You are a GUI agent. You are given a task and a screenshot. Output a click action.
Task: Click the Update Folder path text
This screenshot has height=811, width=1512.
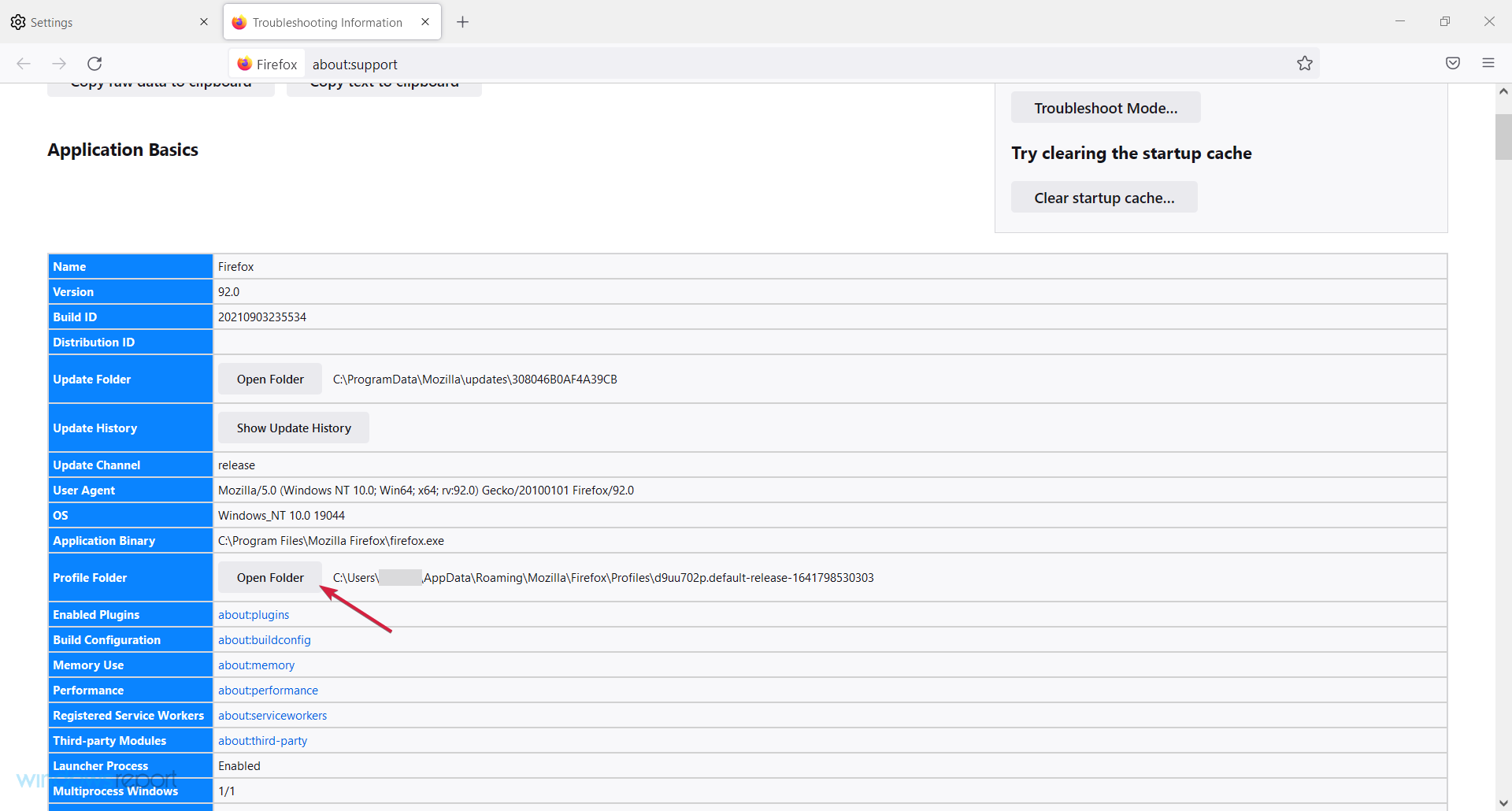(x=475, y=380)
